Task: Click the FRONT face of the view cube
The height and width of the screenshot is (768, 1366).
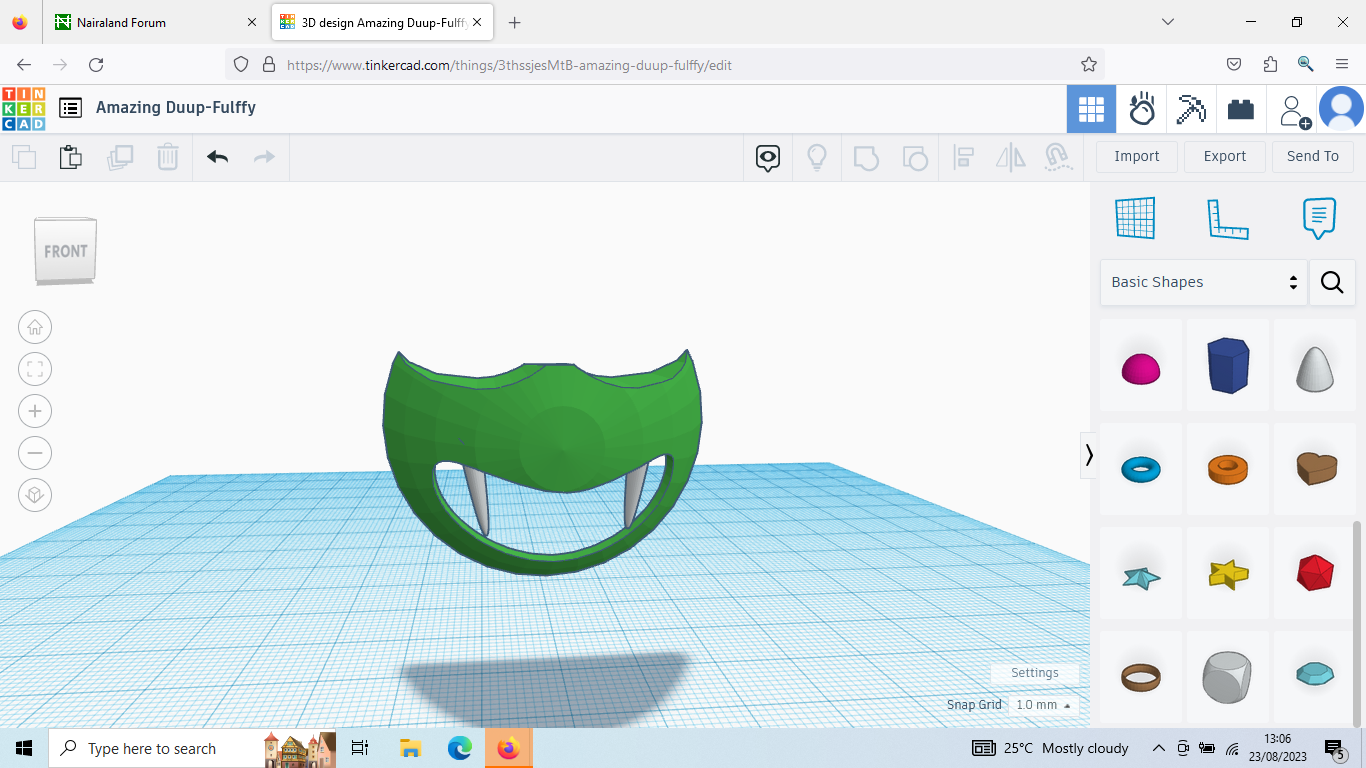Action: 64,251
